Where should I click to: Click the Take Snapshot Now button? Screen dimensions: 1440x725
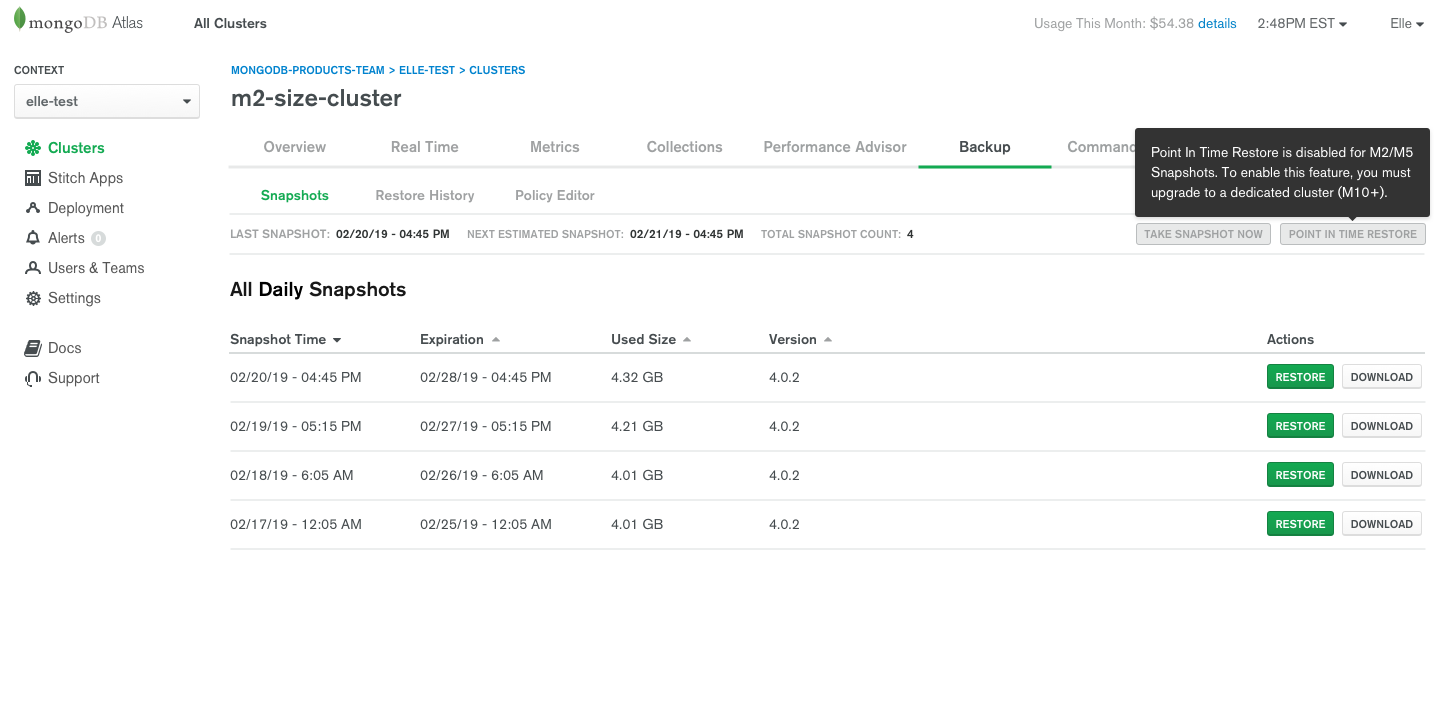click(1203, 234)
